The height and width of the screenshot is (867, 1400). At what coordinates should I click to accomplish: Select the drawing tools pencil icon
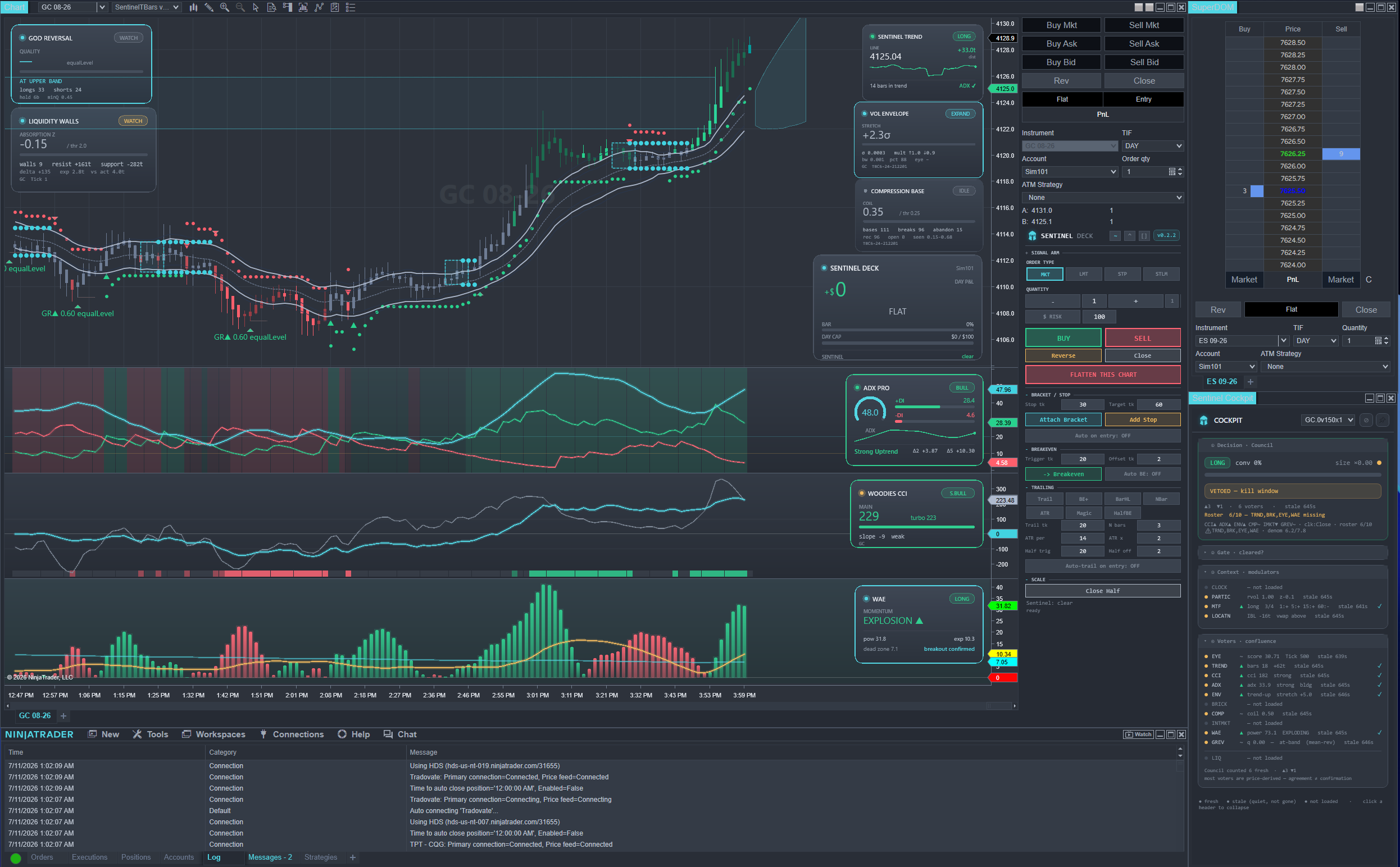click(x=209, y=7)
